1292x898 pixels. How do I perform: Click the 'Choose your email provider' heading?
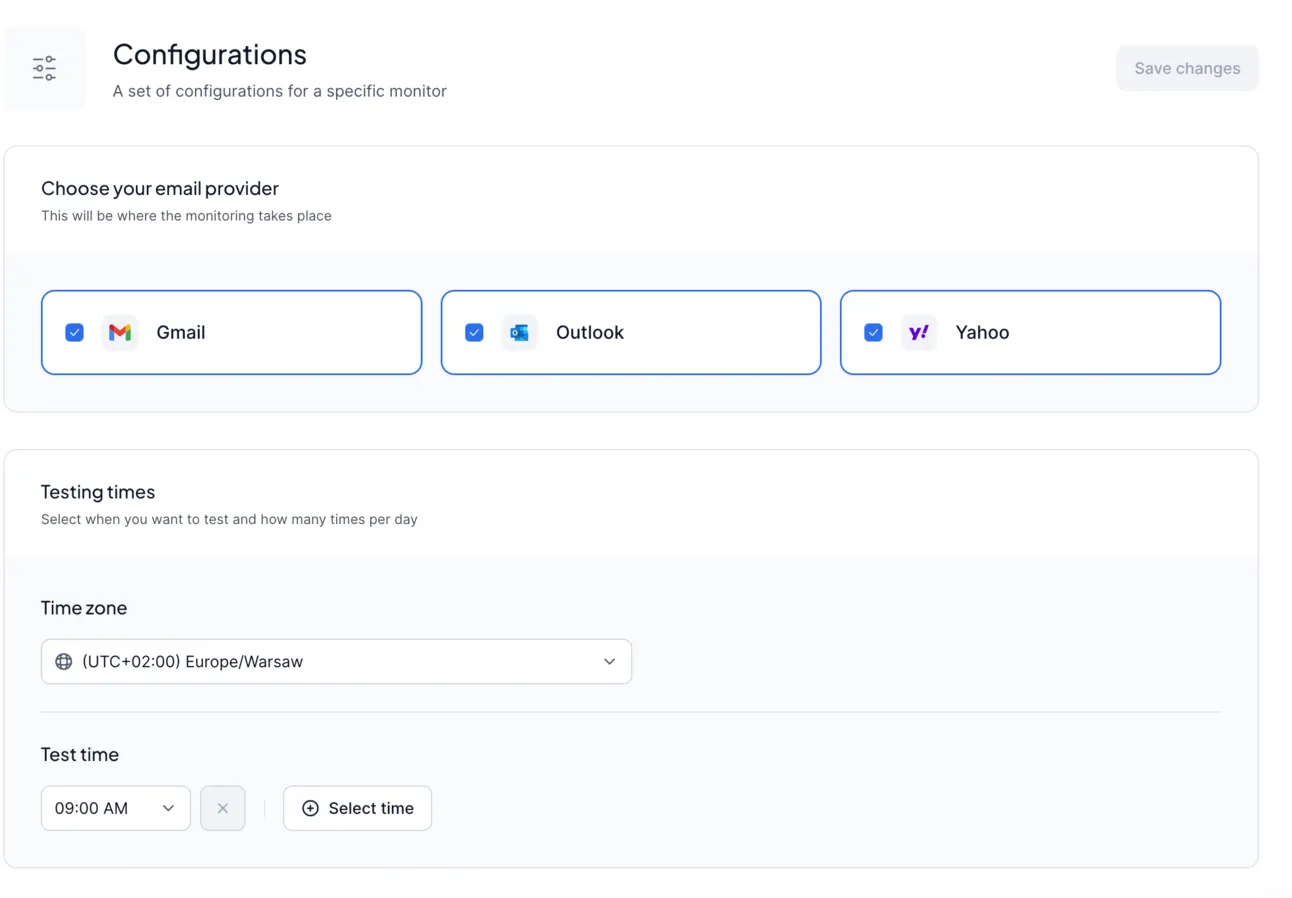[x=160, y=188]
